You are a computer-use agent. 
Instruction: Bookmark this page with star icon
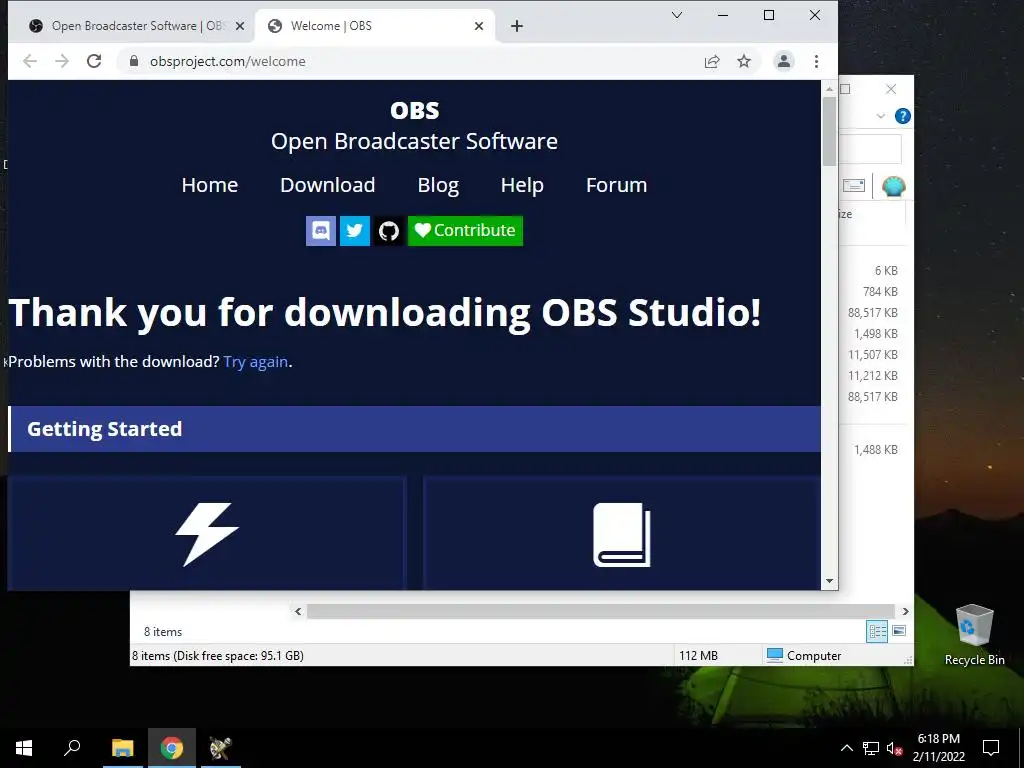744,61
